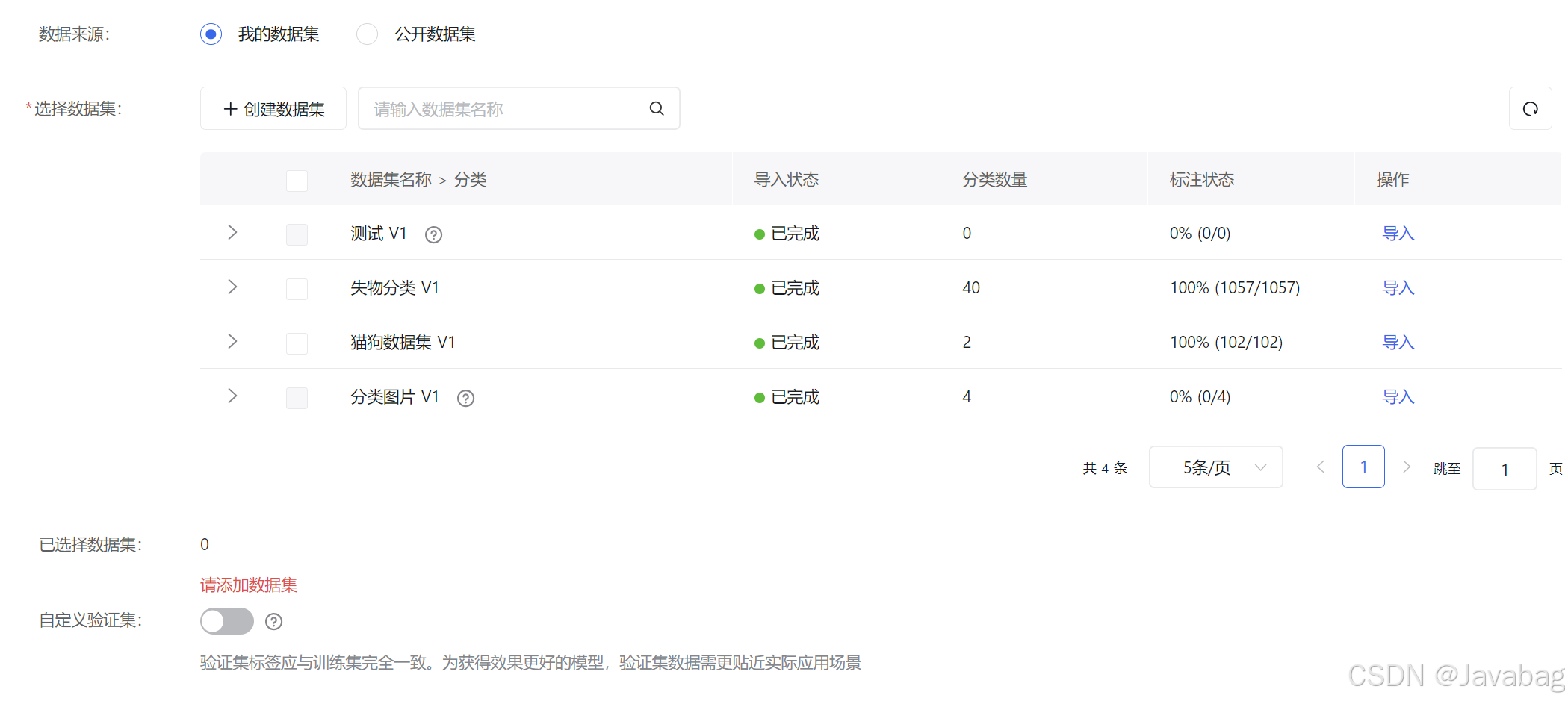
Task: Click the 创建数据集 button
Action: (273, 108)
